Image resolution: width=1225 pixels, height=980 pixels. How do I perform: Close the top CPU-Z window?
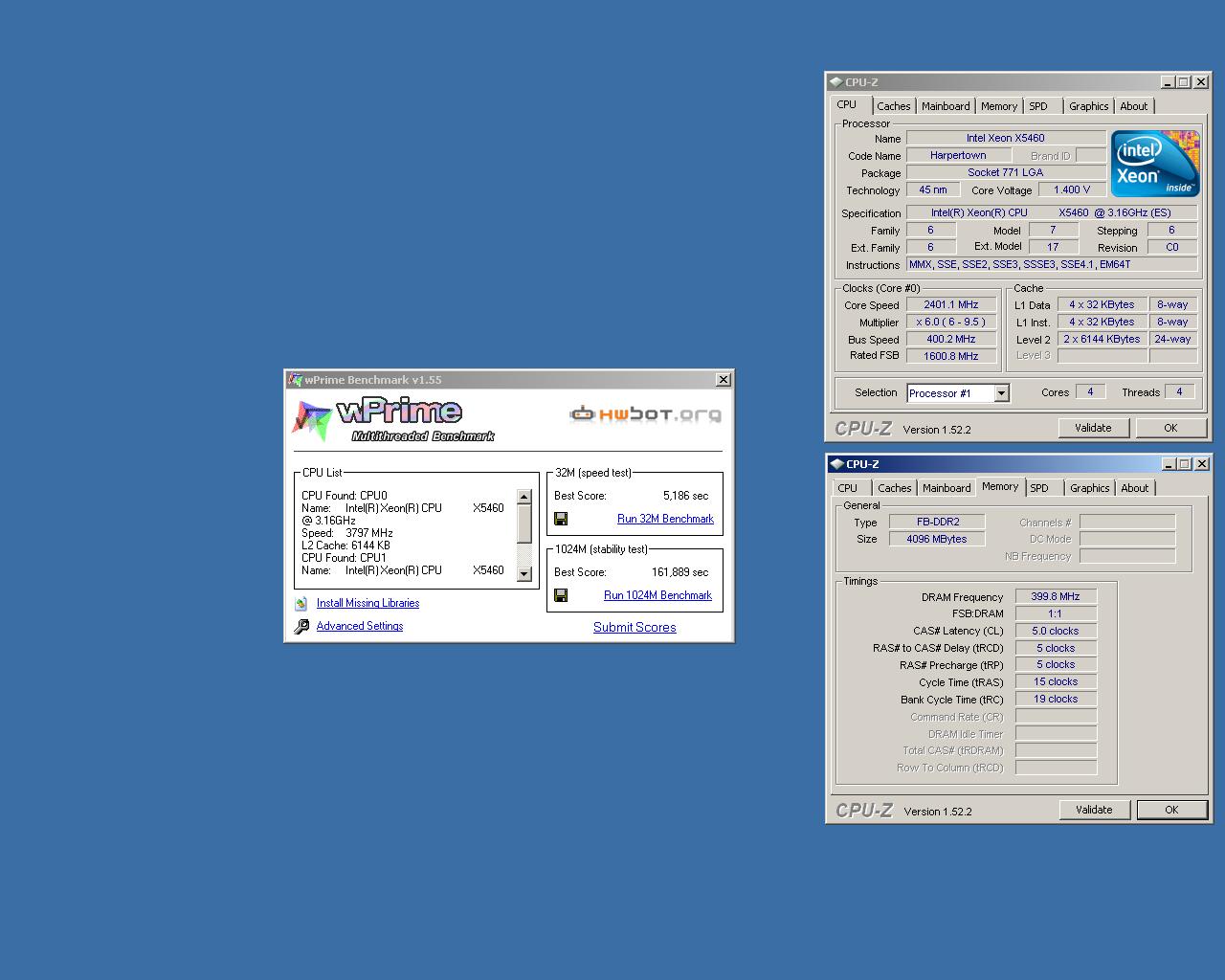[x=1202, y=82]
